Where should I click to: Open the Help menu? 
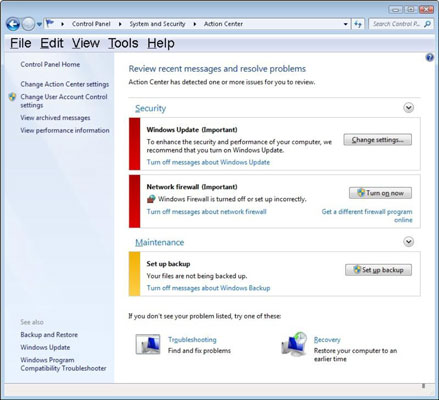(x=161, y=43)
